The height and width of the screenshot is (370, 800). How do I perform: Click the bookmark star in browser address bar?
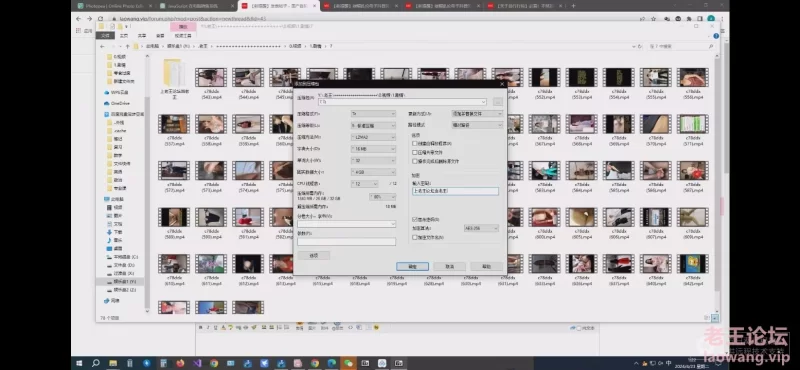coord(654,19)
